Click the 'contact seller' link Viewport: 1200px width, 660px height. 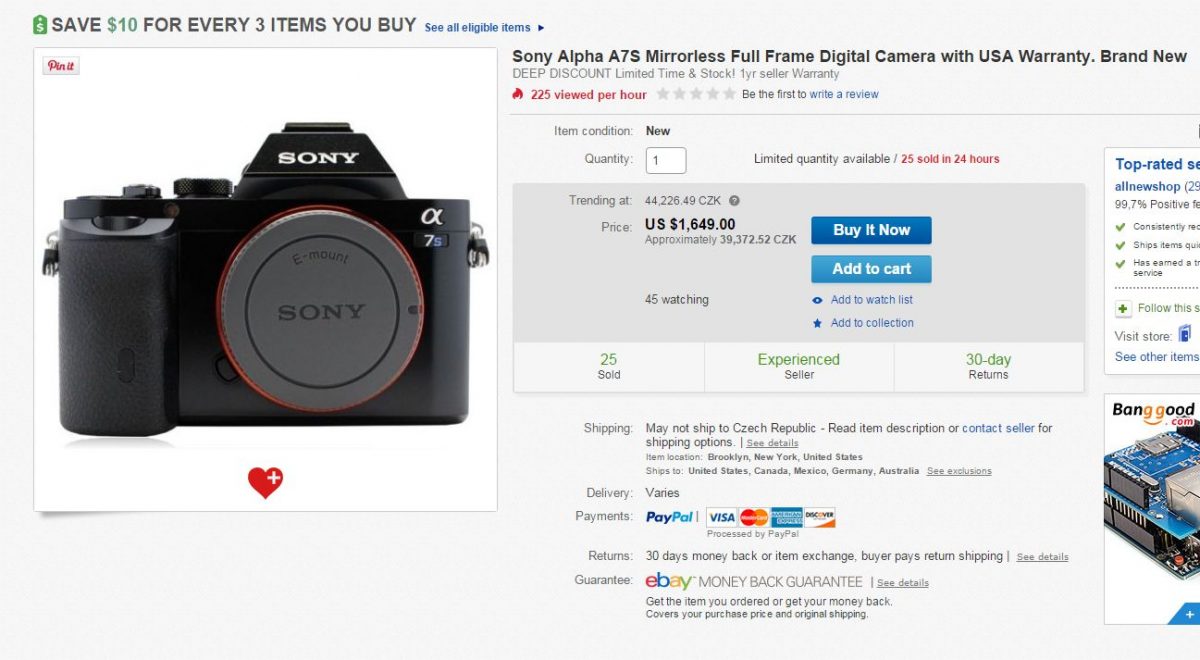pos(998,428)
